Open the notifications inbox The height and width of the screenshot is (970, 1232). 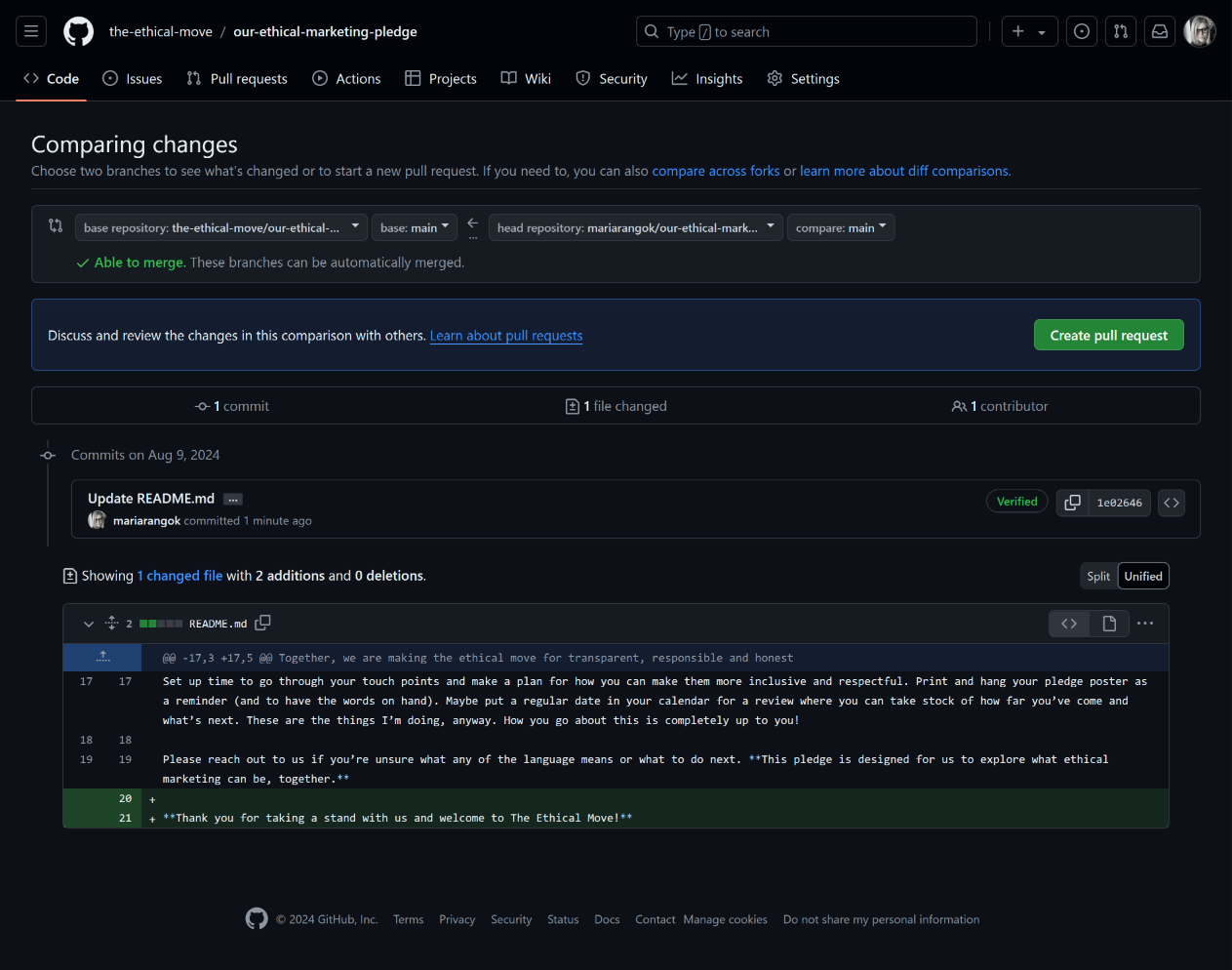(1159, 30)
